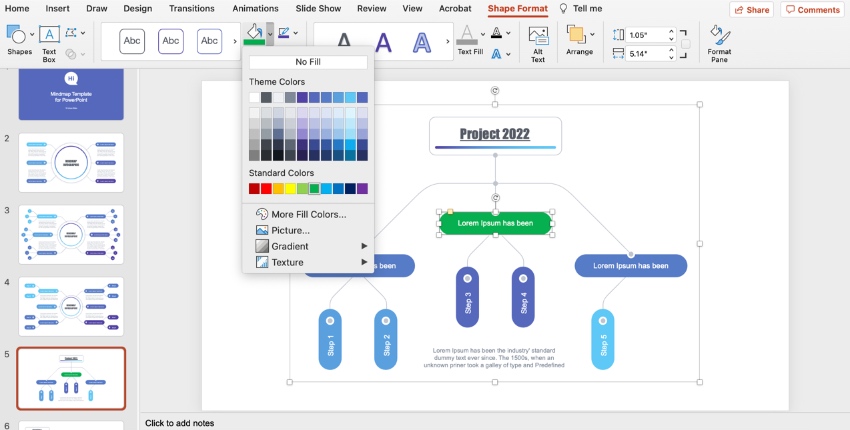Open the Shapes gallery icon
Image resolution: width=850 pixels, height=430 pixels.
pyautogui.click(x=17, y=35)
